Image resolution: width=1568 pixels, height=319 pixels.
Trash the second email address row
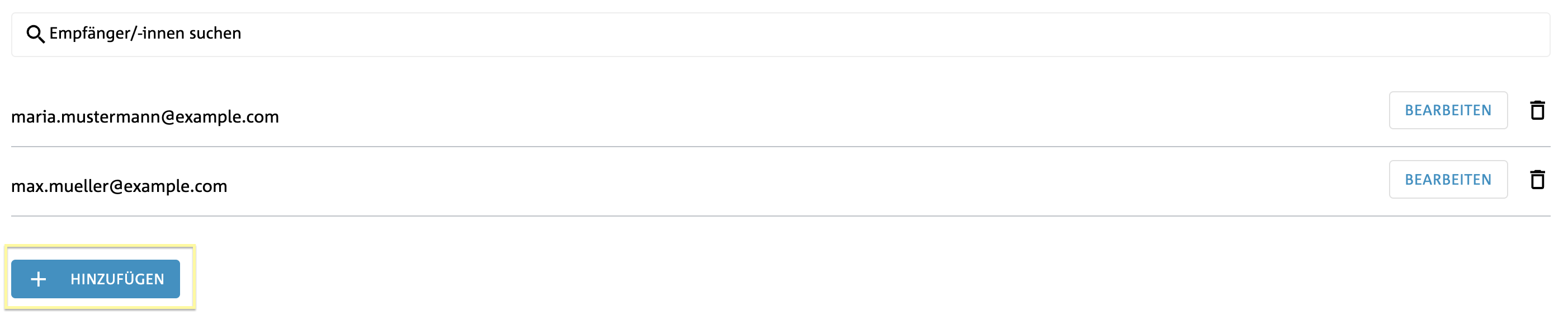tap(1537, 180)
